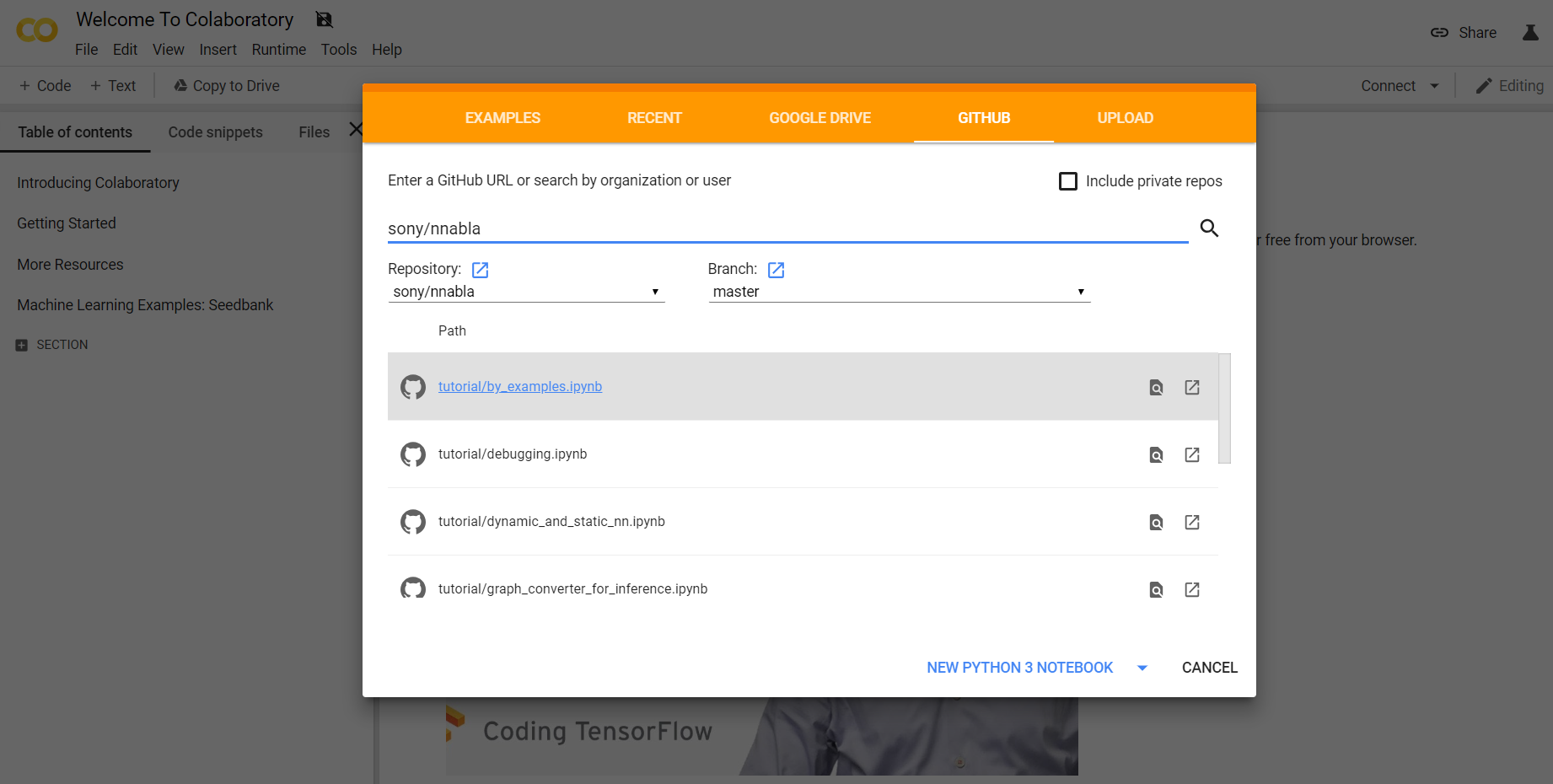
Task: Click the GitHub URL search field
Action: pyautogui.click(x=787, y=228)
